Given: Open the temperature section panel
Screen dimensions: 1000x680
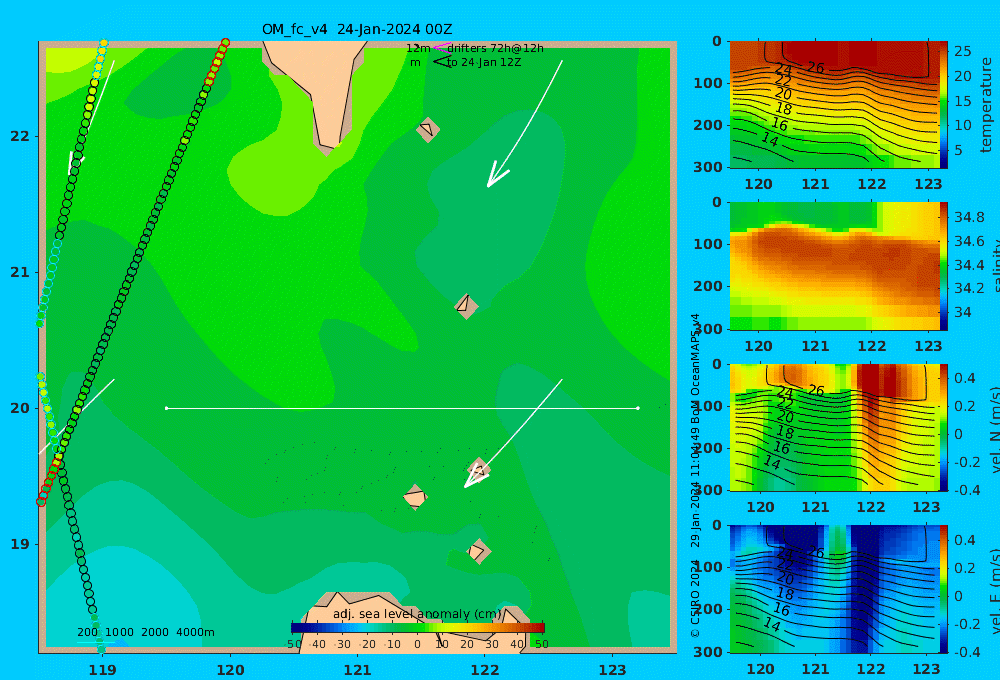Looking at the screenshot, I should point(835,105).
